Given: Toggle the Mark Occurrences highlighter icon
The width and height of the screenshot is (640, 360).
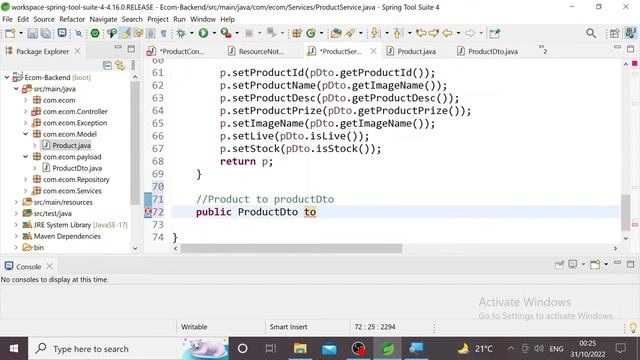Looking at the screenshot, I should tap(126, 33).
